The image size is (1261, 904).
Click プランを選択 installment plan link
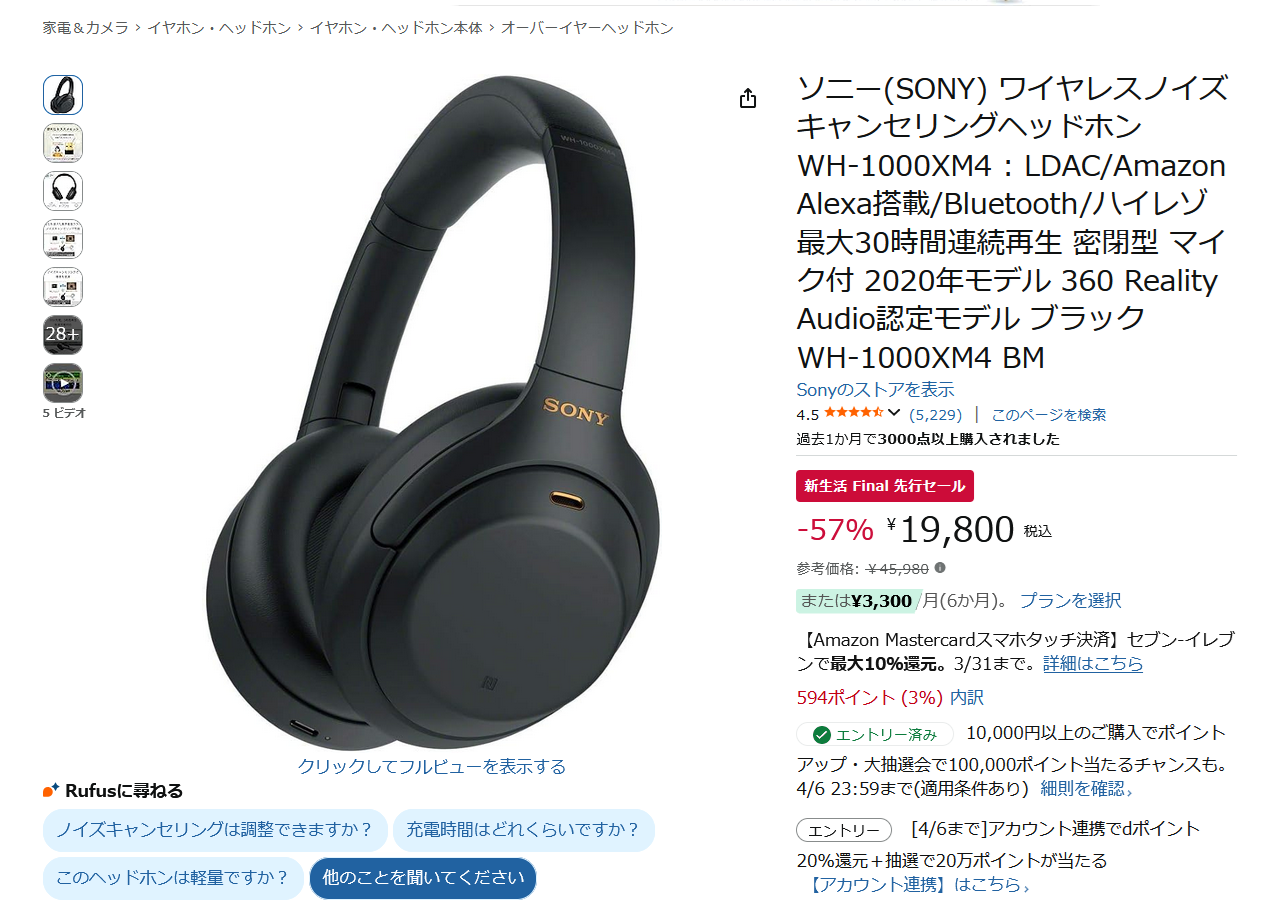pos(1070,600)
